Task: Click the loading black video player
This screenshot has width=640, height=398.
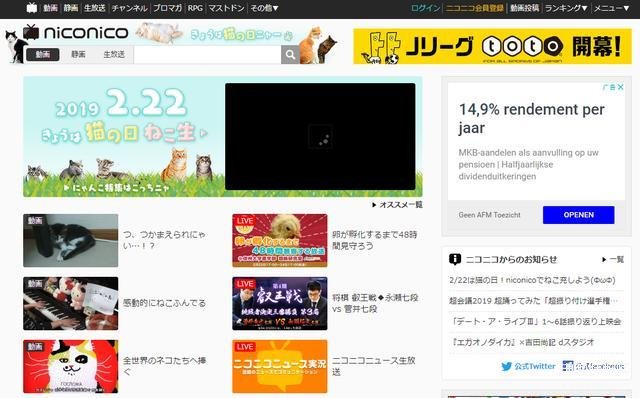Action: [x=320, y=136]
